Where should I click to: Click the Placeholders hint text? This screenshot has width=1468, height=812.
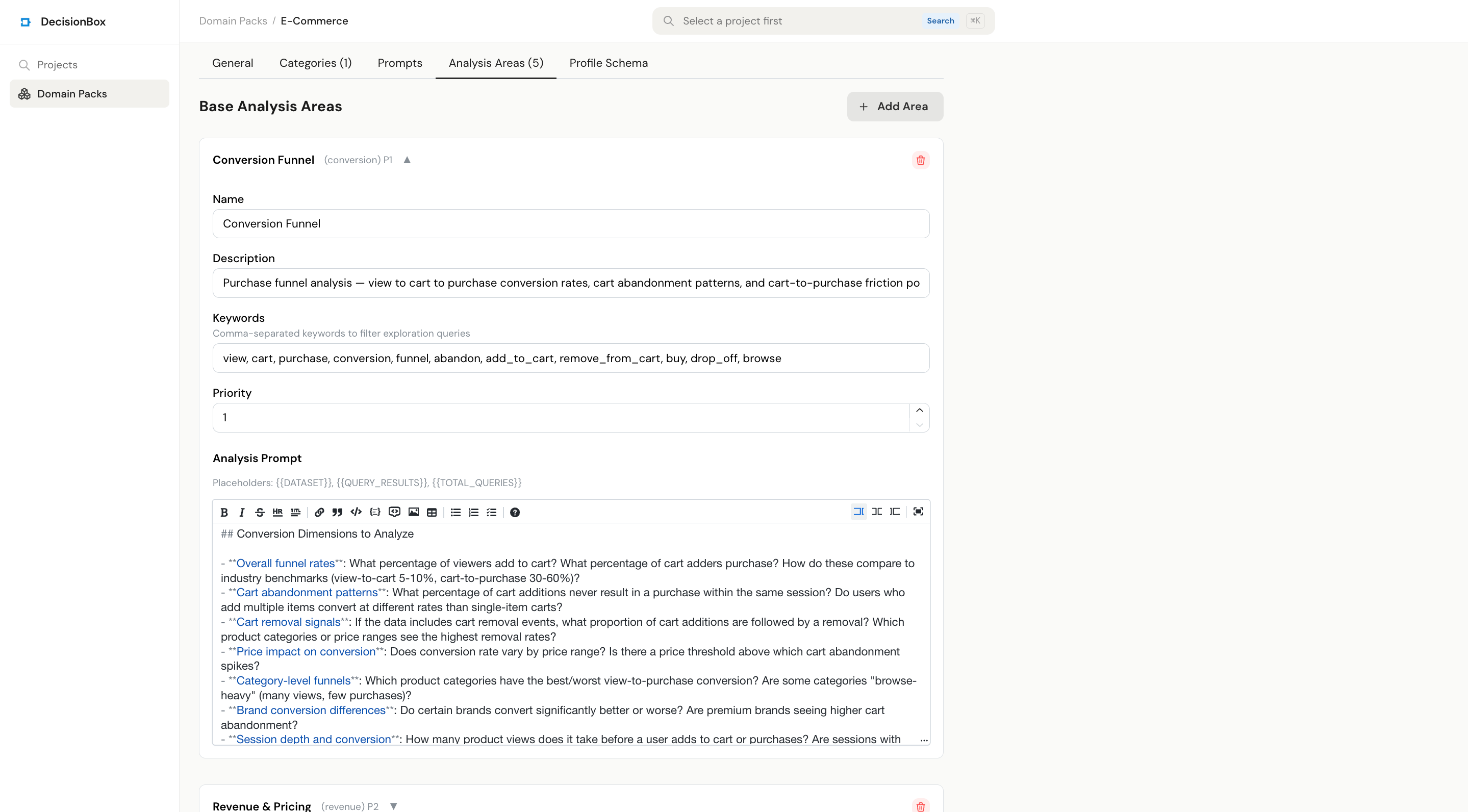pos(367,483)
